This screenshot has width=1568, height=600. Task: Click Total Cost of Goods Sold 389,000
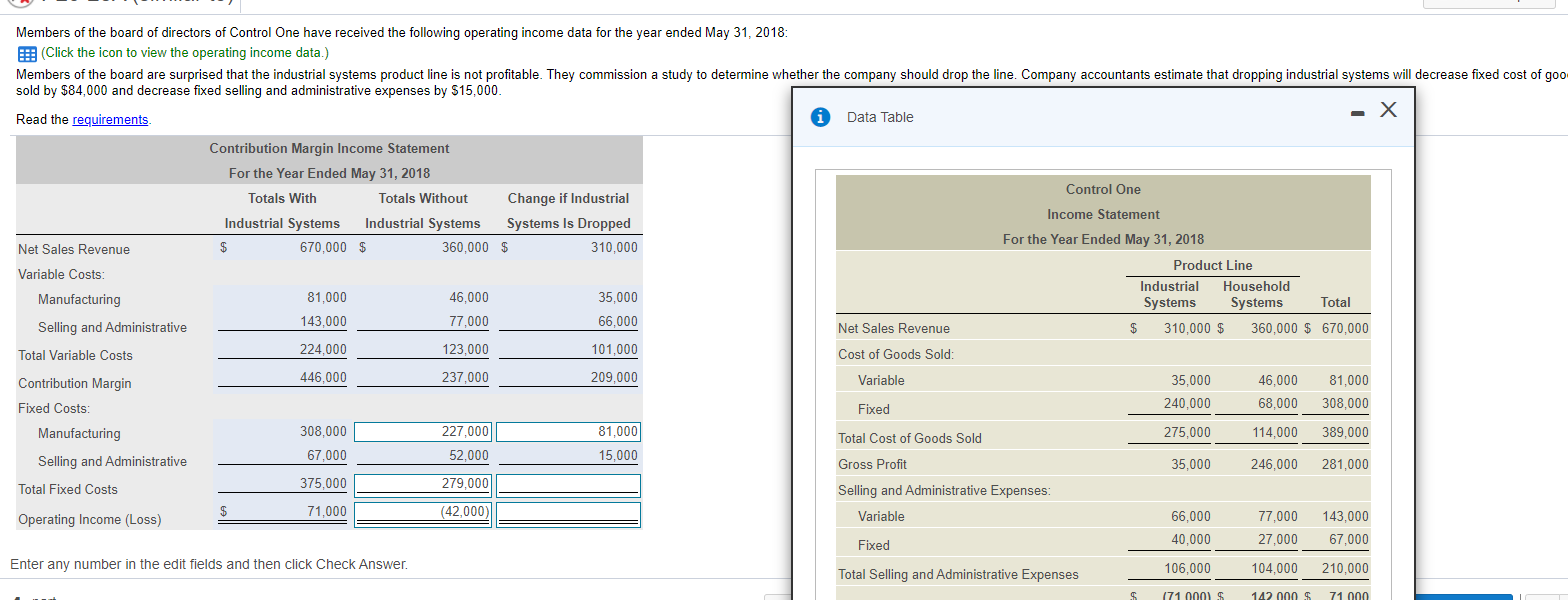[1345, 432]
